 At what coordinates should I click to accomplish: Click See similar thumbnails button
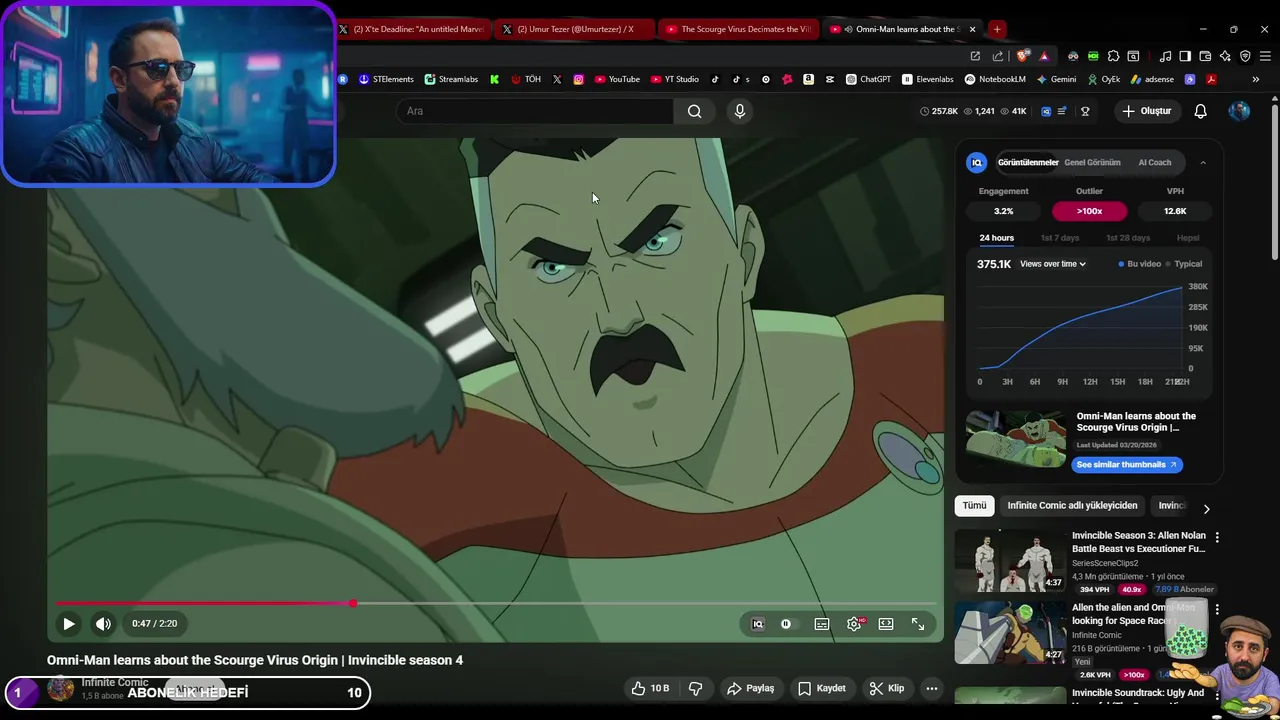coord(1127,464)
